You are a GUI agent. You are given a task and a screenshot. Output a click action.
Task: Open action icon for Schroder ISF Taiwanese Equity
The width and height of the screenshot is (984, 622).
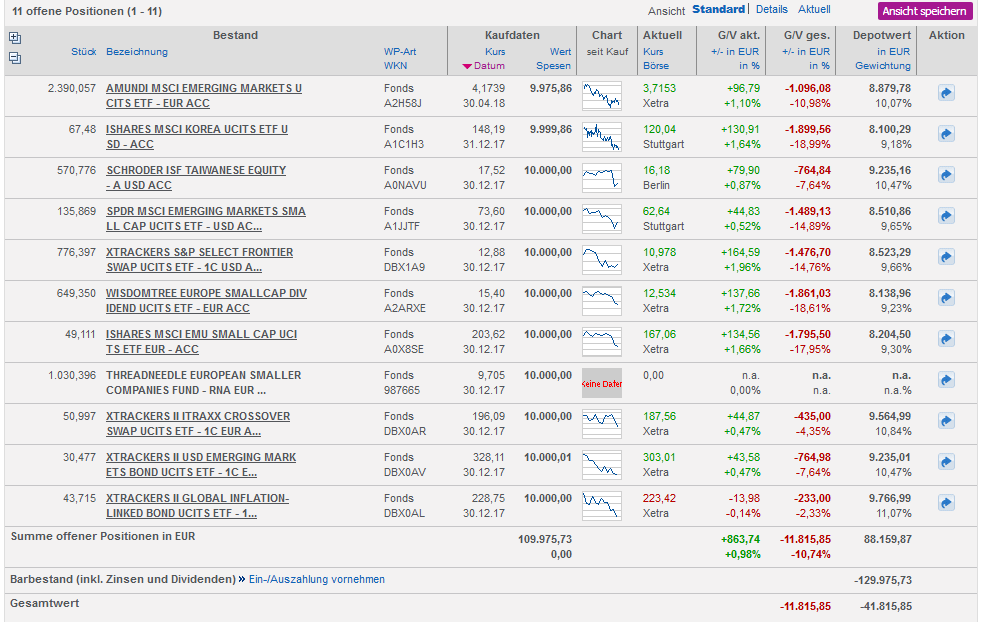[x=946, y=175]
